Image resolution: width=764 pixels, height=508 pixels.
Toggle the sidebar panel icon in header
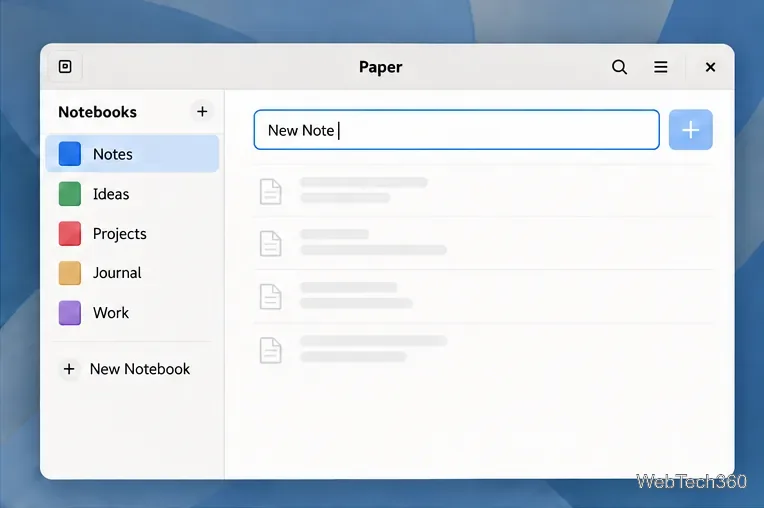click(65, 67)
